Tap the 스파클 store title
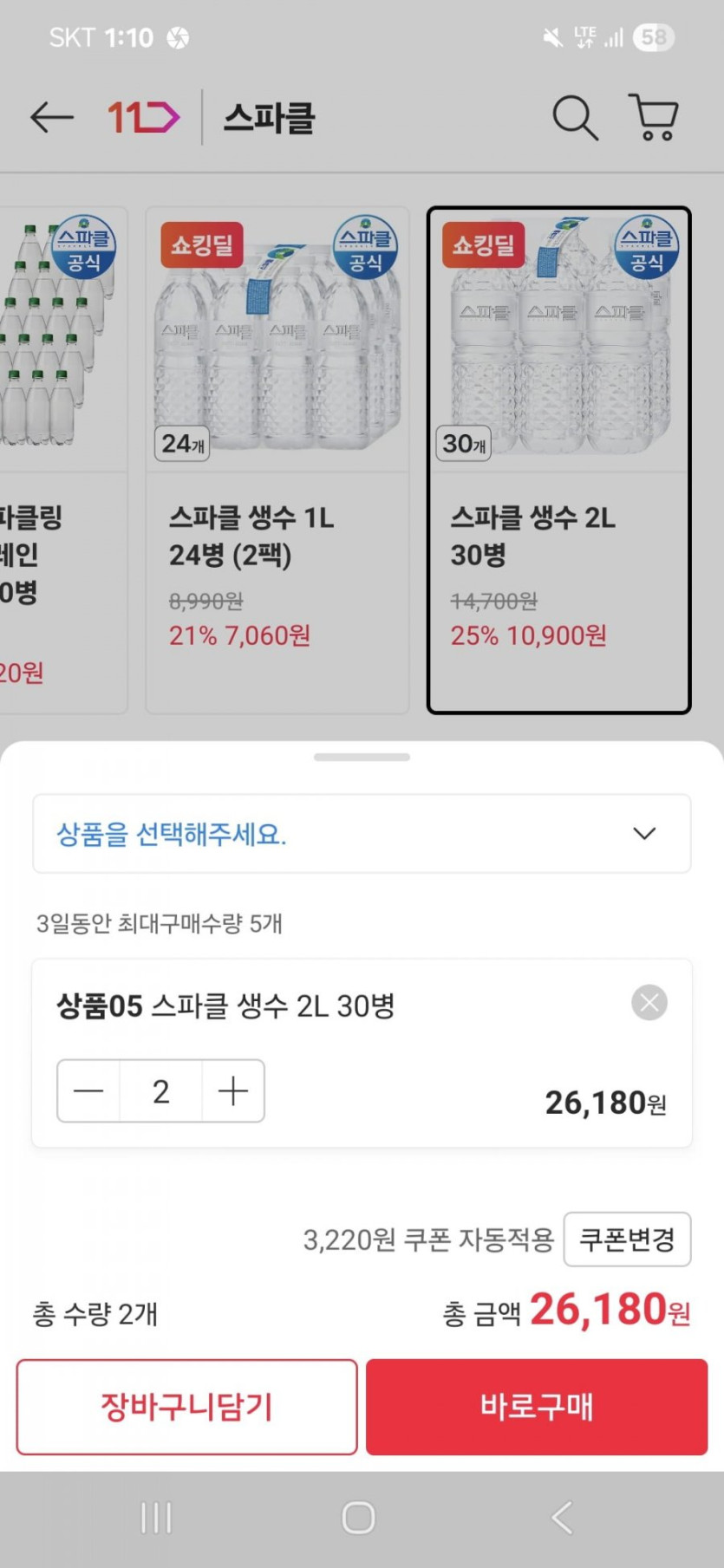The height and width of the screenshot is (1568, 724). pyautogui.click(x=270, y=118)
